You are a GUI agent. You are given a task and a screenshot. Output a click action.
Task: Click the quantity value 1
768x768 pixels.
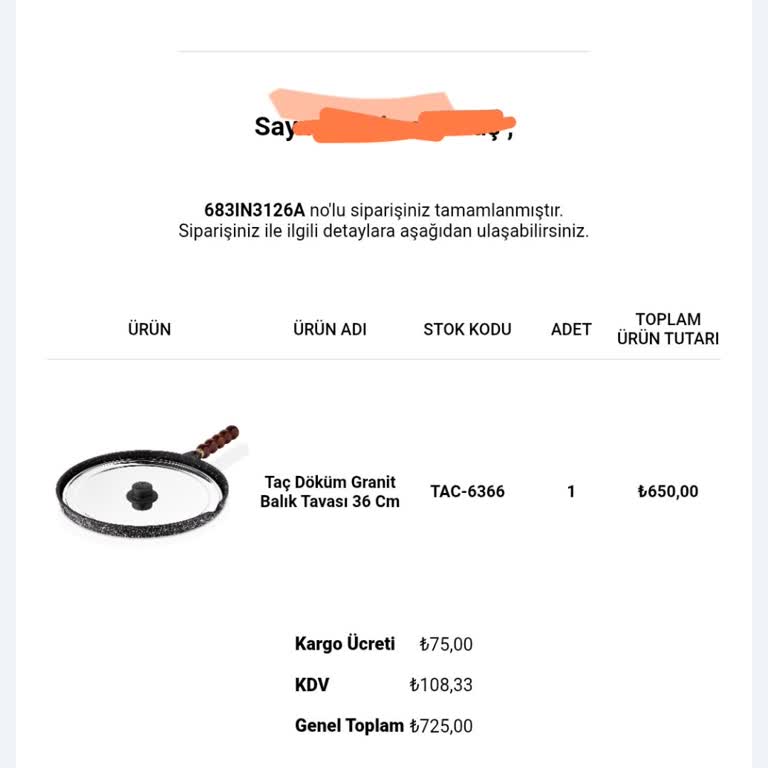coord(571,491)
